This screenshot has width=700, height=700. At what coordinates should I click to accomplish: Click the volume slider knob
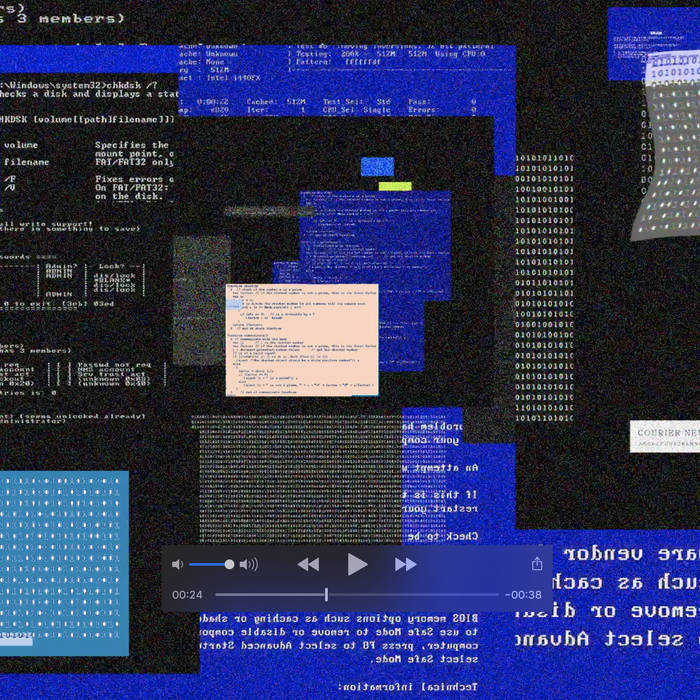pyautogui.click(x=229, y=564)
